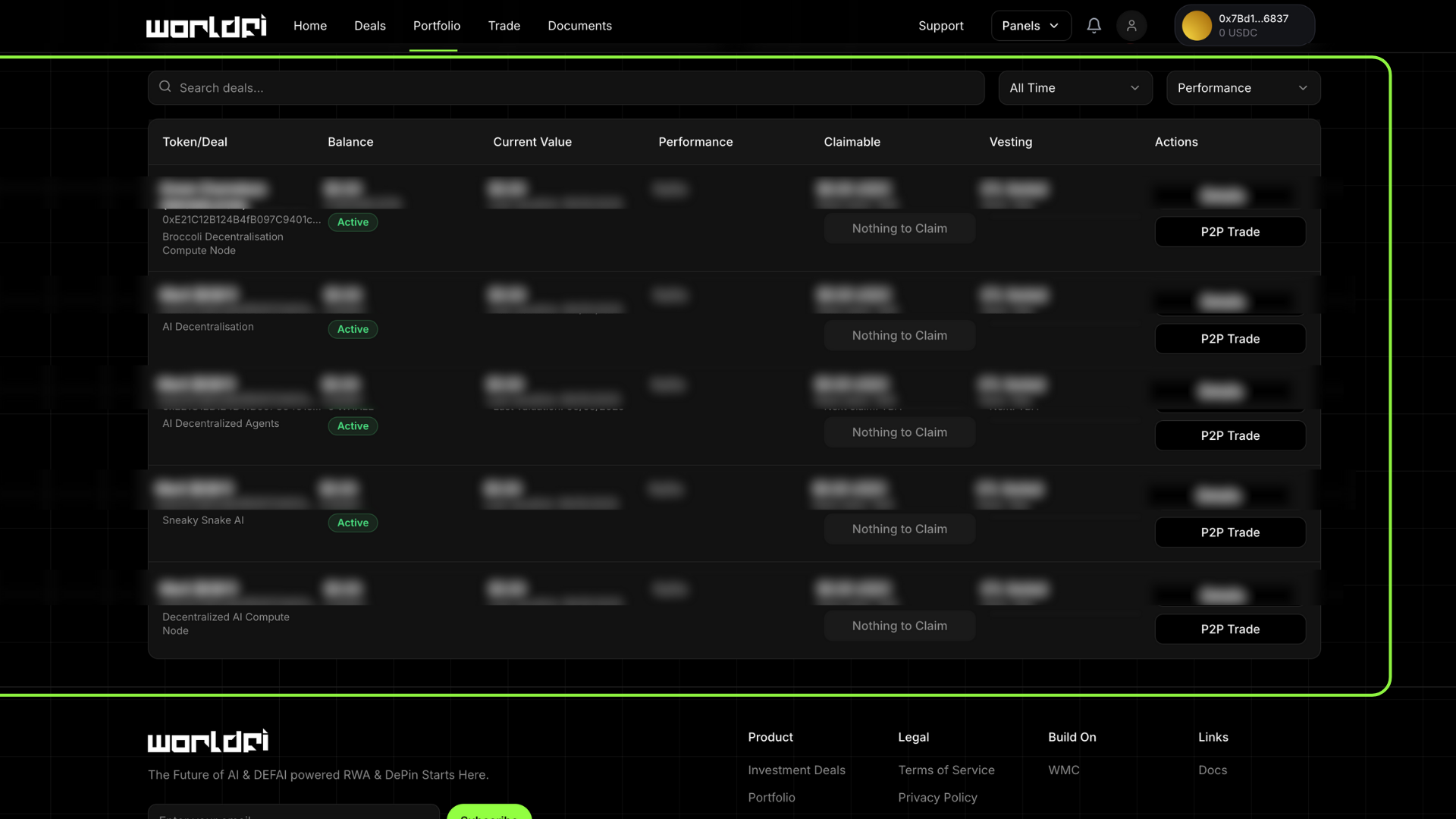This screenshot has height=819, width=1456.
Task: Click P2P Trade for Broccoli Decentralisation Node
Action: pyautogui.click(x=1229, y=232)
